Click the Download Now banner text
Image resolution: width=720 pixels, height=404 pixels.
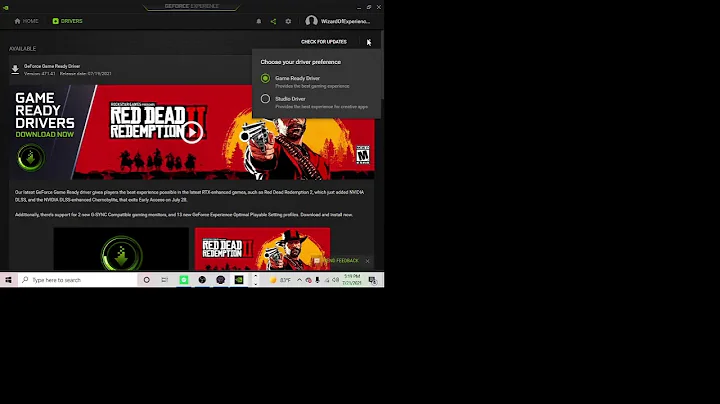click(x=45, y=135)
